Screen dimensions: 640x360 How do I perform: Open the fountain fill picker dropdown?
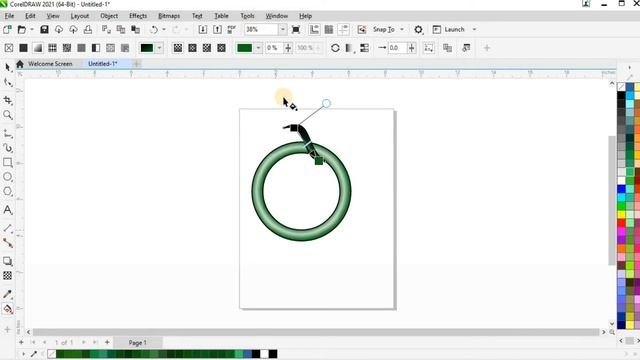159,48
